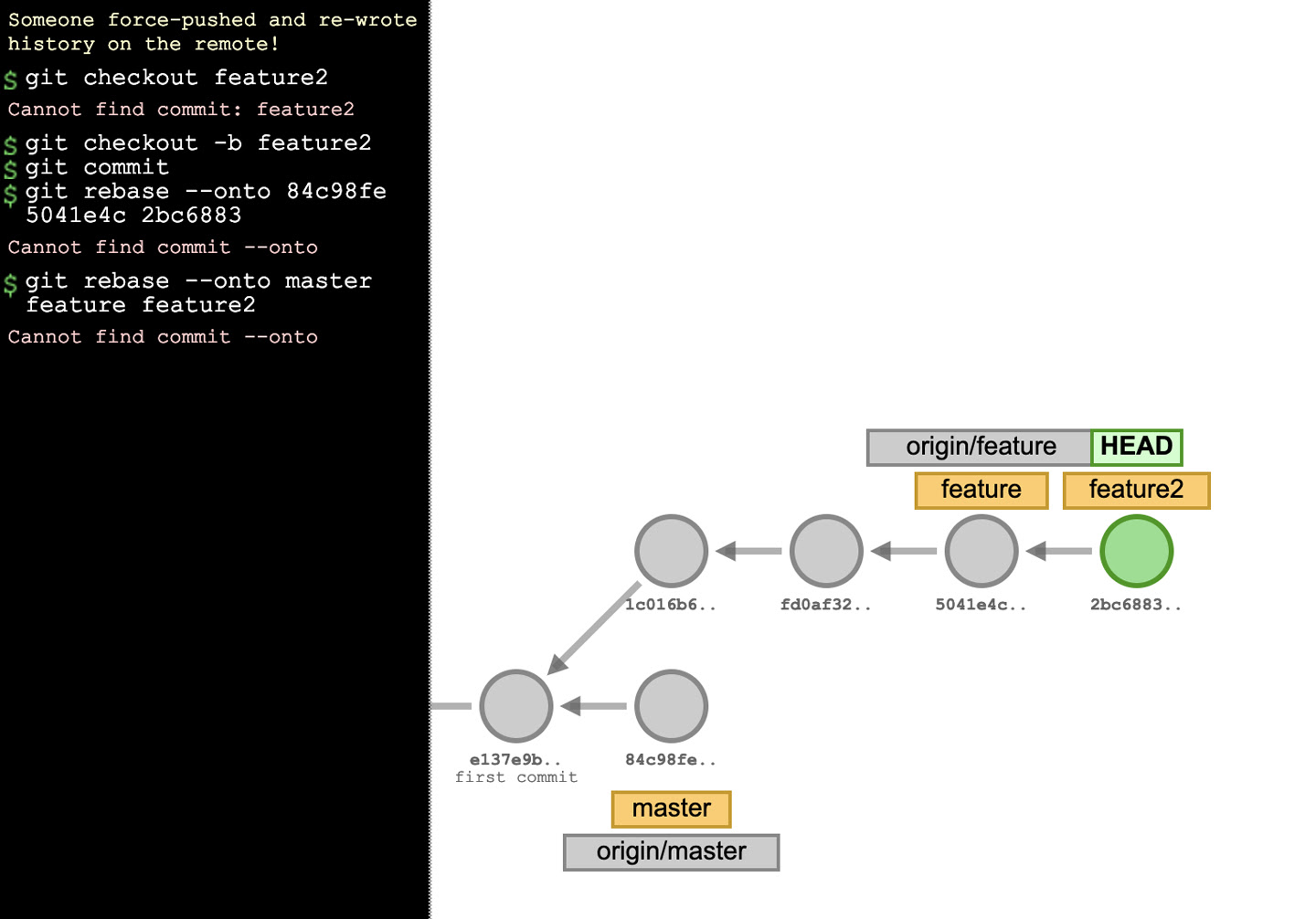Click the commit circle labeled 5041e4c

point(982,551)
